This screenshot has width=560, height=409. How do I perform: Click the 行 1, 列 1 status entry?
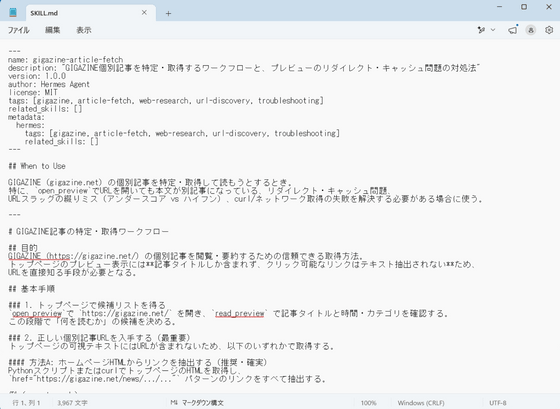[26, 403]
